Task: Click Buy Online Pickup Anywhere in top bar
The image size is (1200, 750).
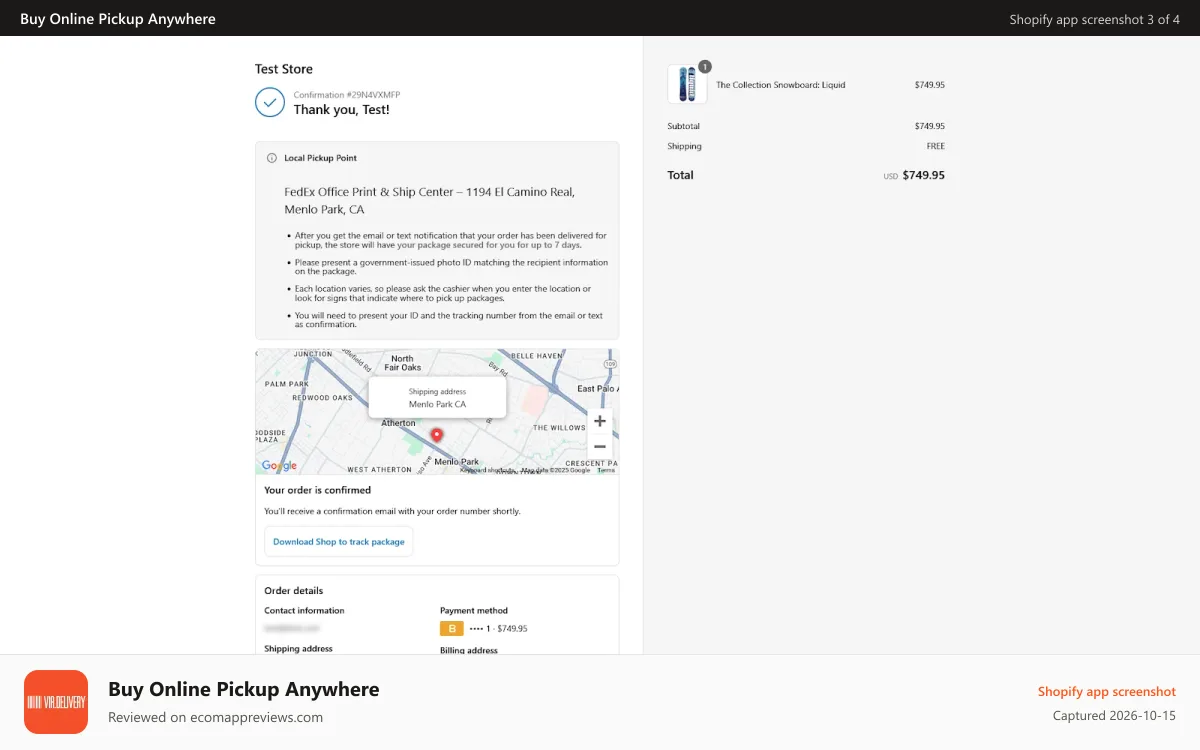Action: [x=118, y=18]
